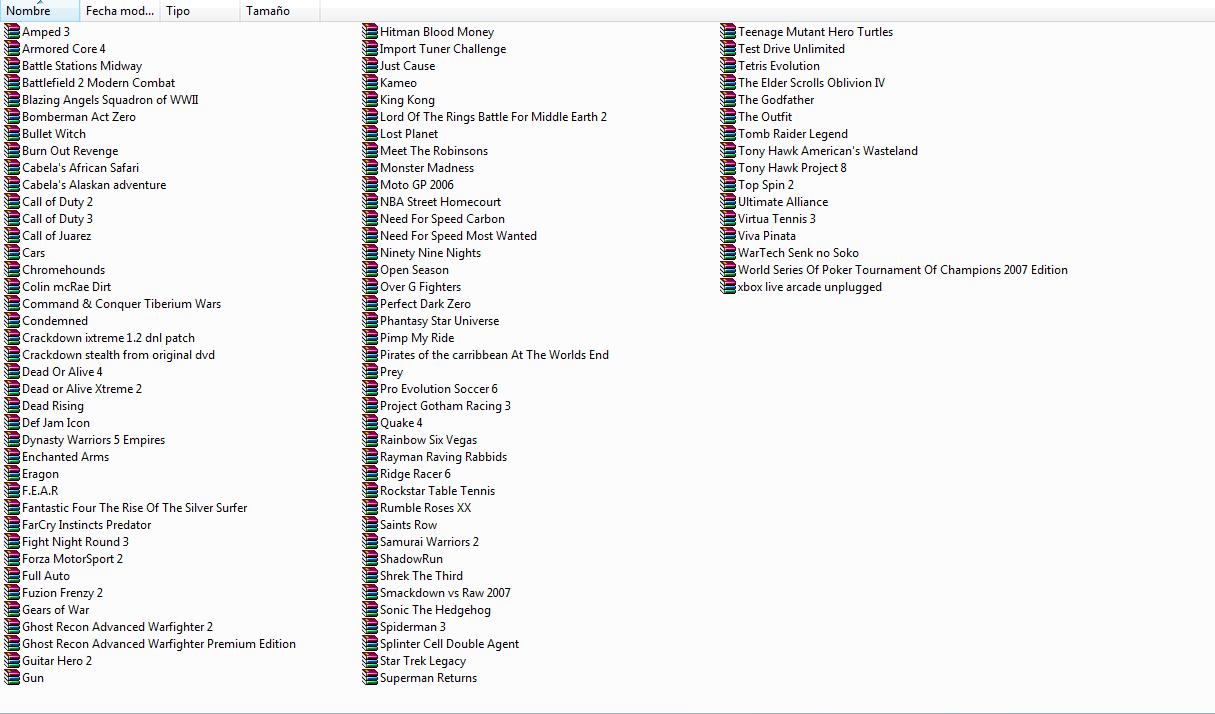Click the file Burn Out Revenge
The width and height of the screenshot is (1215, 714).
click(70, 151)
